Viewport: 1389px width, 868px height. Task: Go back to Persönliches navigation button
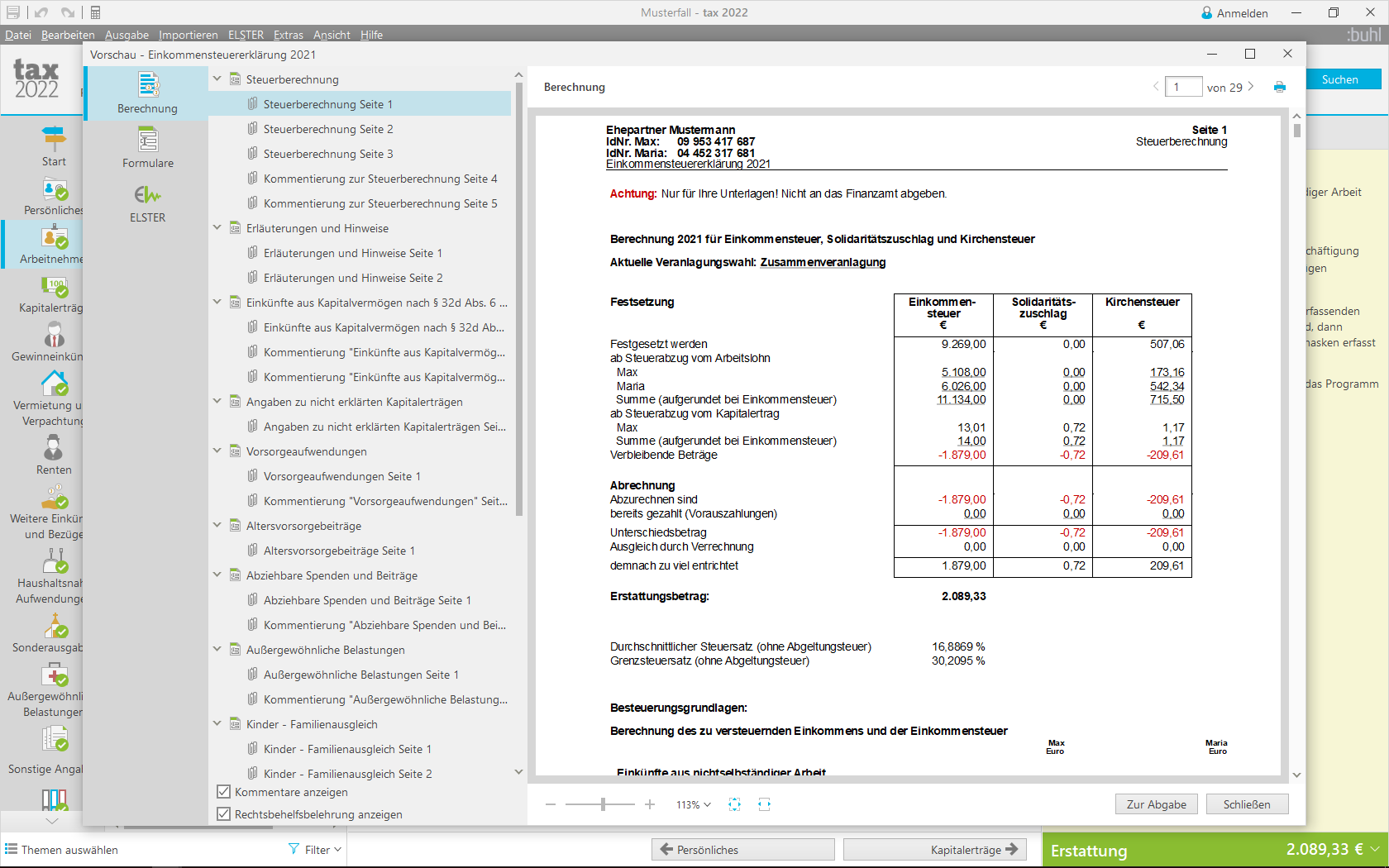[742, 850]
